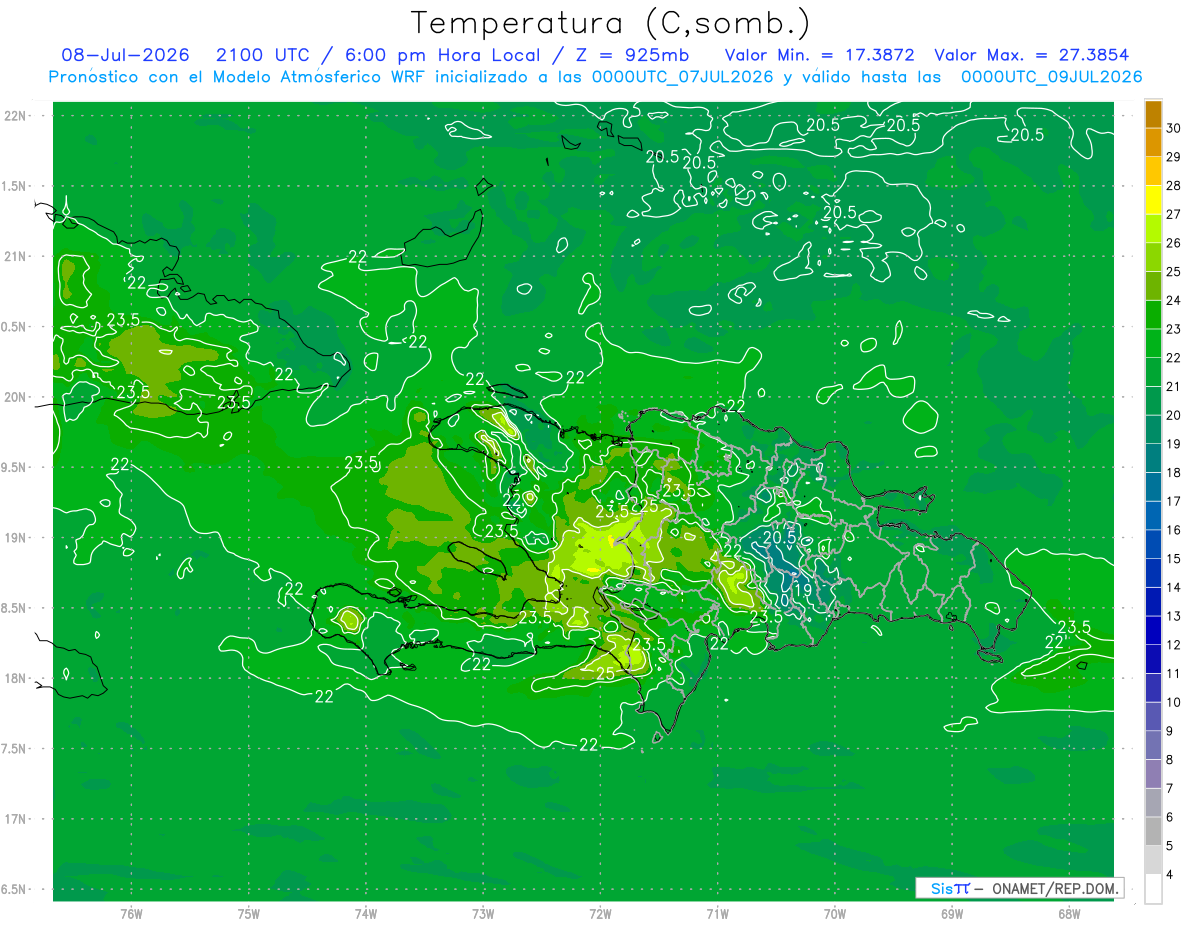Screen dimensions: 1200x927
Task: Click the "74W" longitude axis label
Action: (366, 914)
